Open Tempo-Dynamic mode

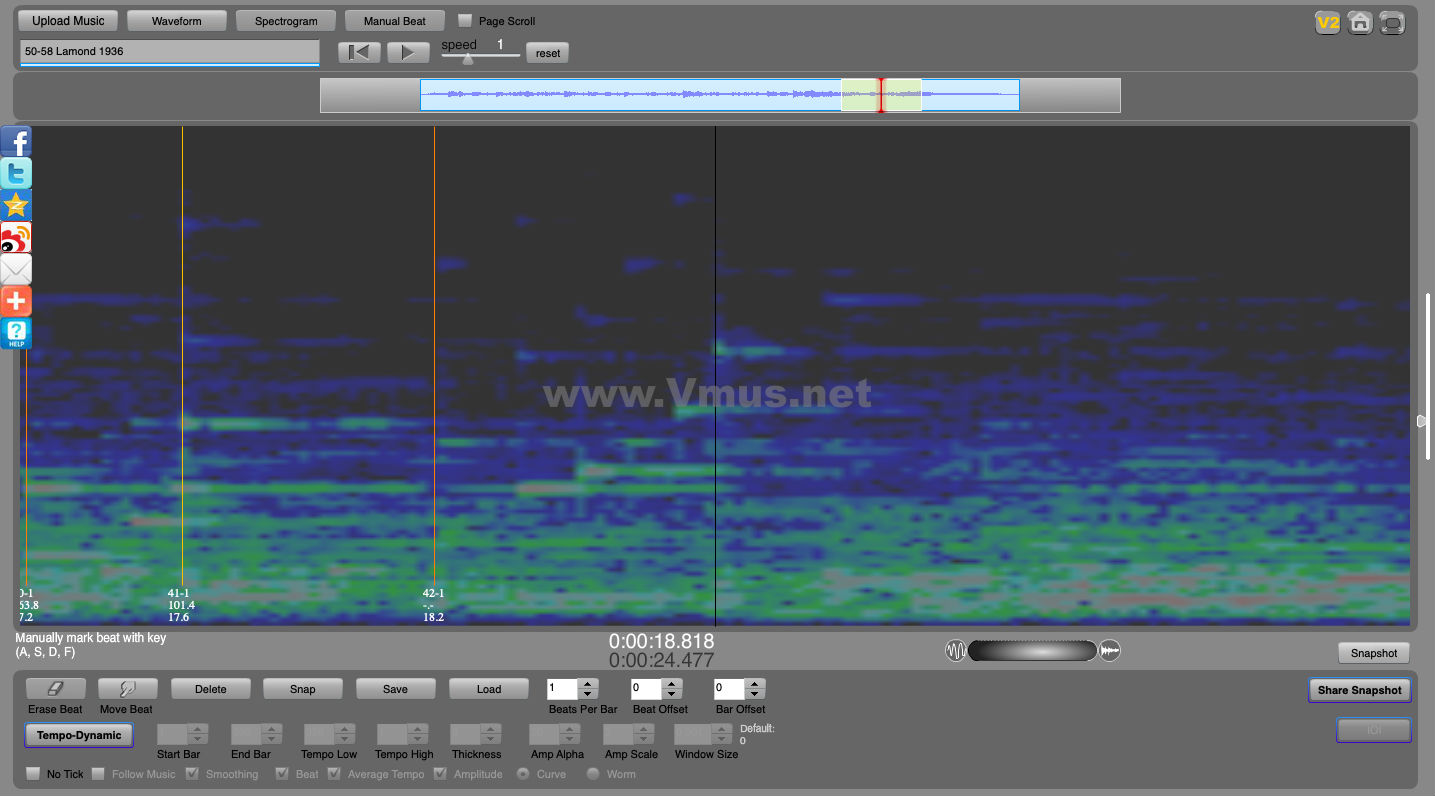tap(79, 735)
